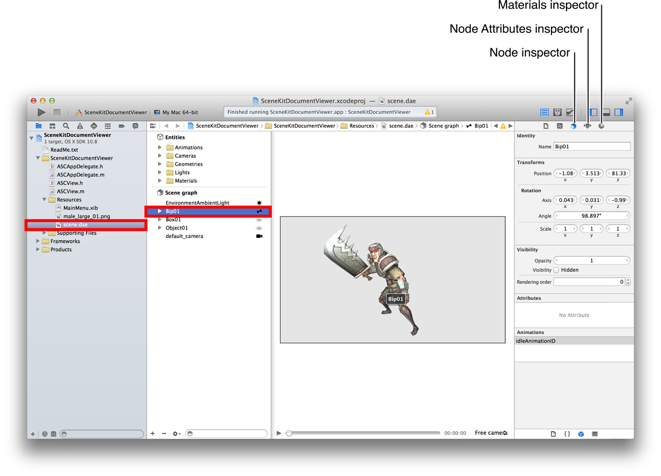The image size is (661, 476).
Task: Expand the Cameras entity folder
Action: (x=160, y=156)
